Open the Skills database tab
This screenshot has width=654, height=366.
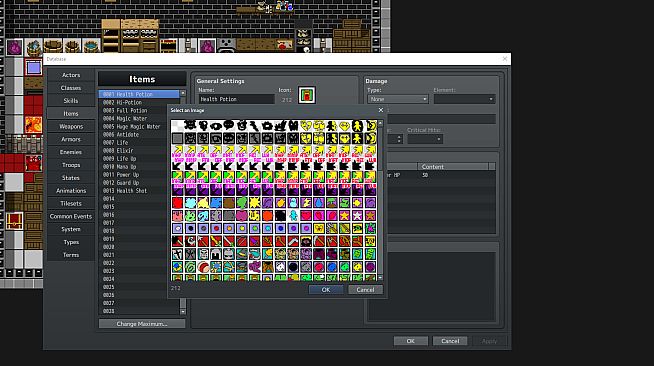[x=71, y=101]
